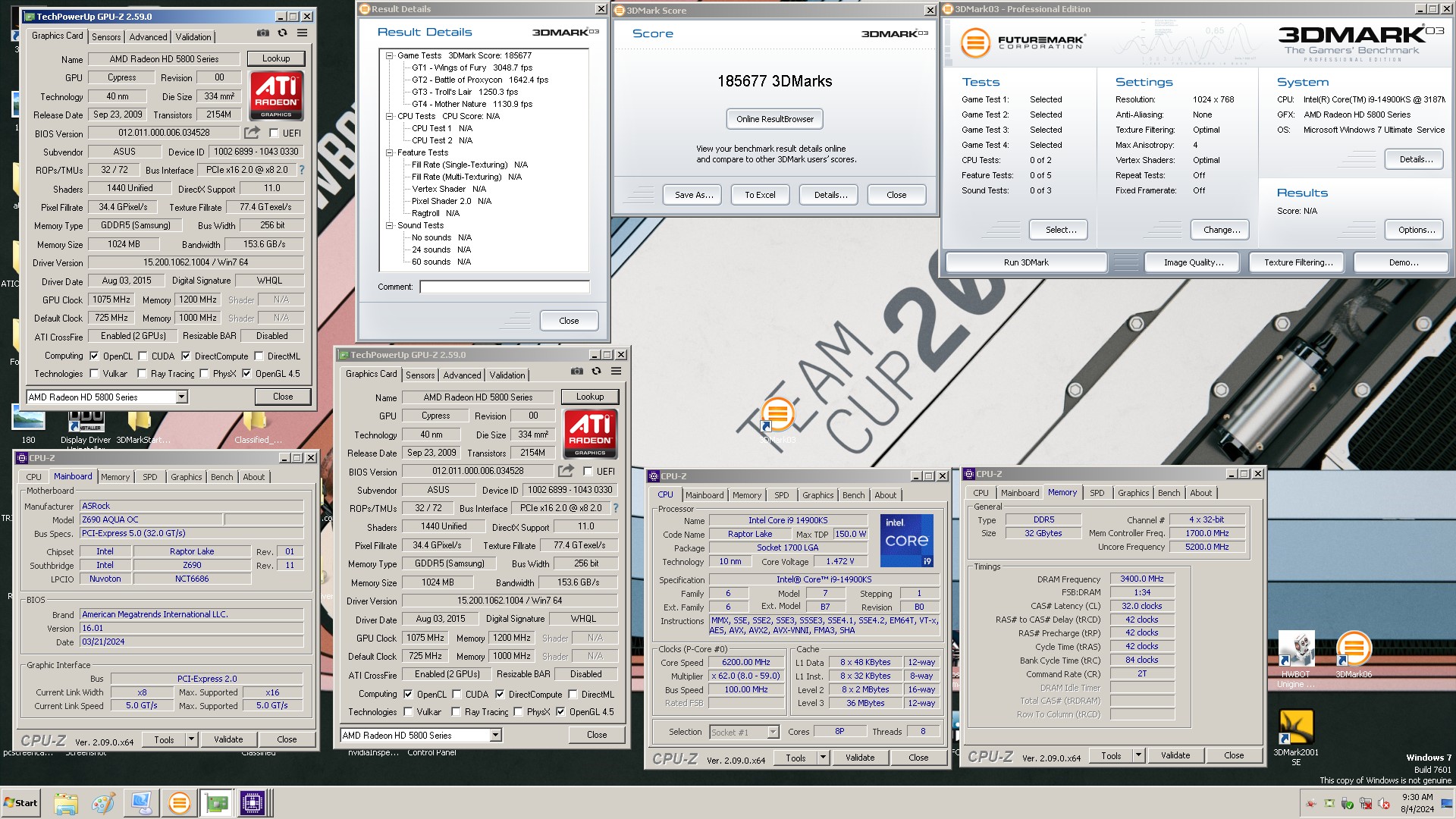The height and width of the screenshot is (819, 1456).
Task: Click refresh icon in lower GPU-Z window
Action: 597,372
